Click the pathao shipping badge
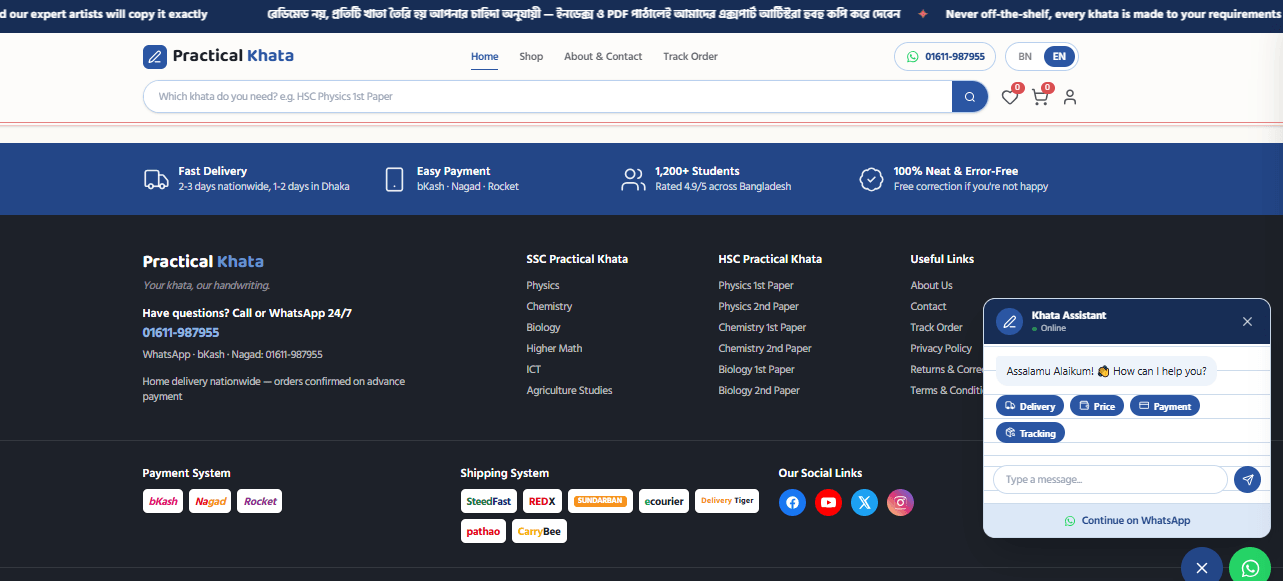1283x581 pixels. tap(484, 531)
